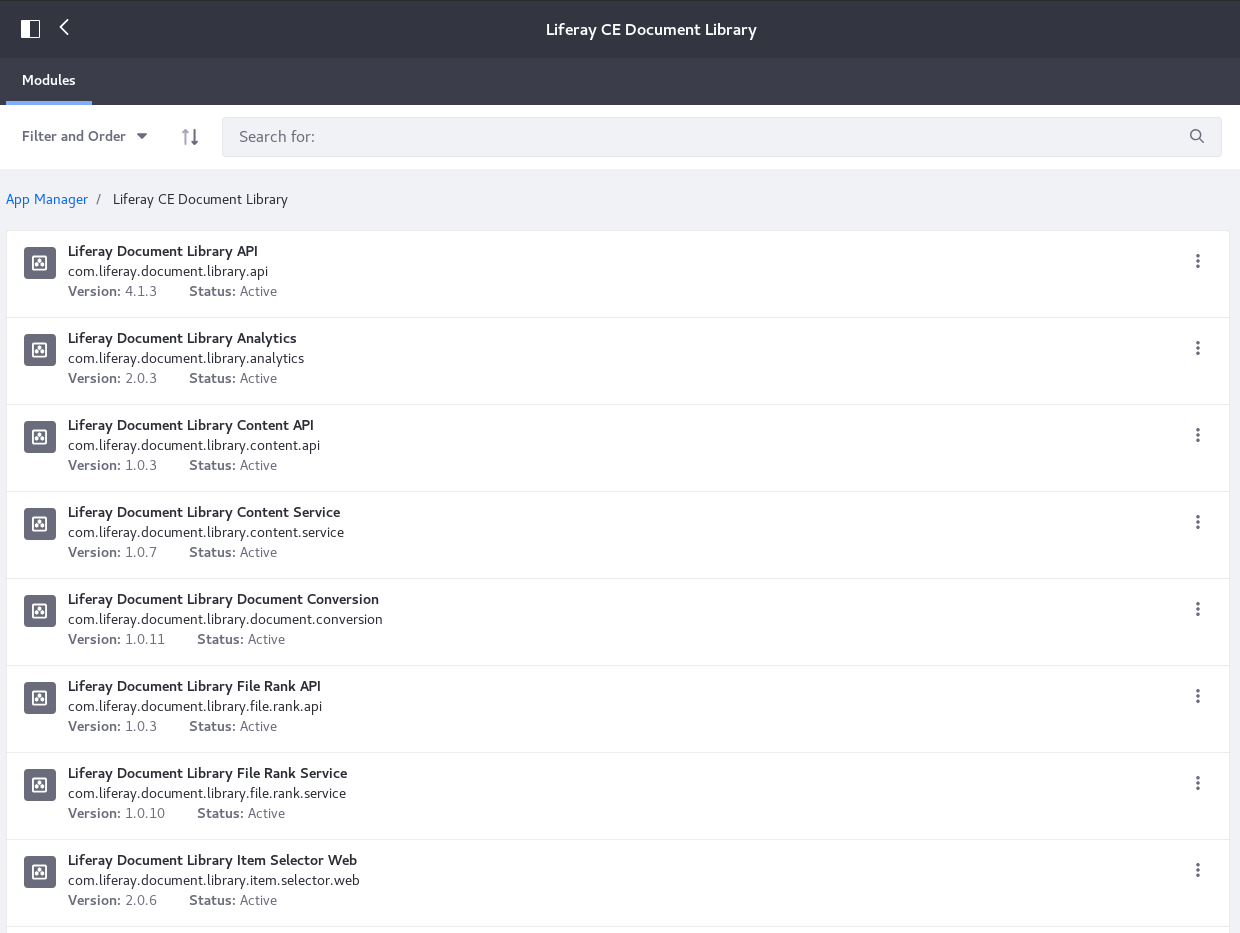Image resolution: width=1240 pixels, height=933 pixels.
Task: Click the Document Conversion module icon
Action: (x=40, y=611)
